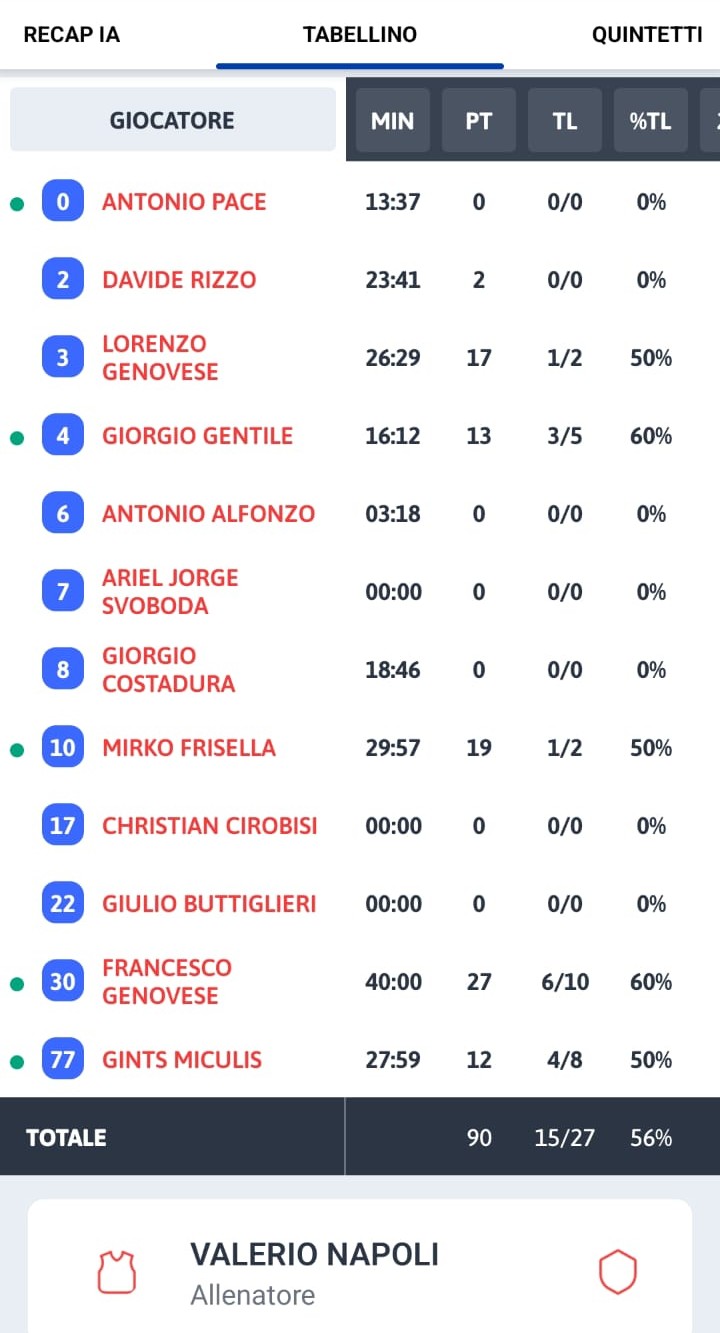
Task: Click jersey number 0 badge
Action: pyautogui.click(x=63, y=202)
